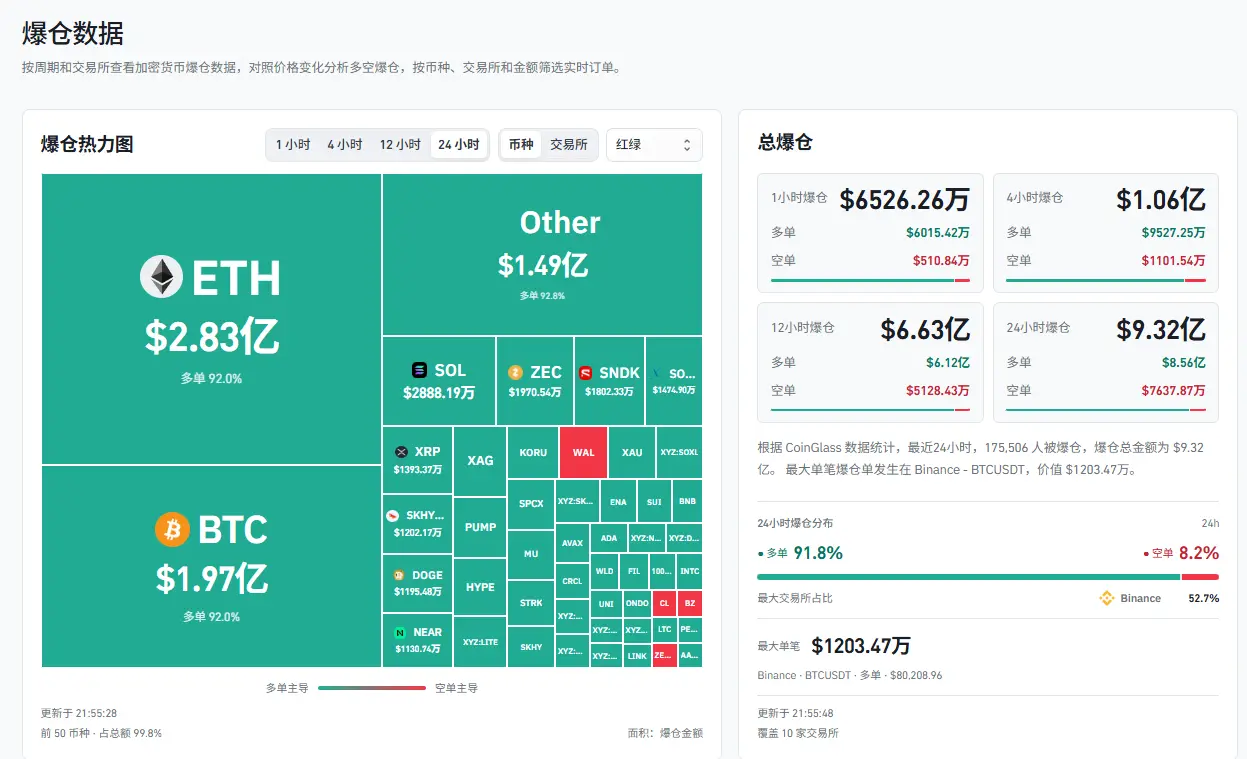Click the WLD heatmap tile
This screenshot has width=1247, height=759.
604,572
